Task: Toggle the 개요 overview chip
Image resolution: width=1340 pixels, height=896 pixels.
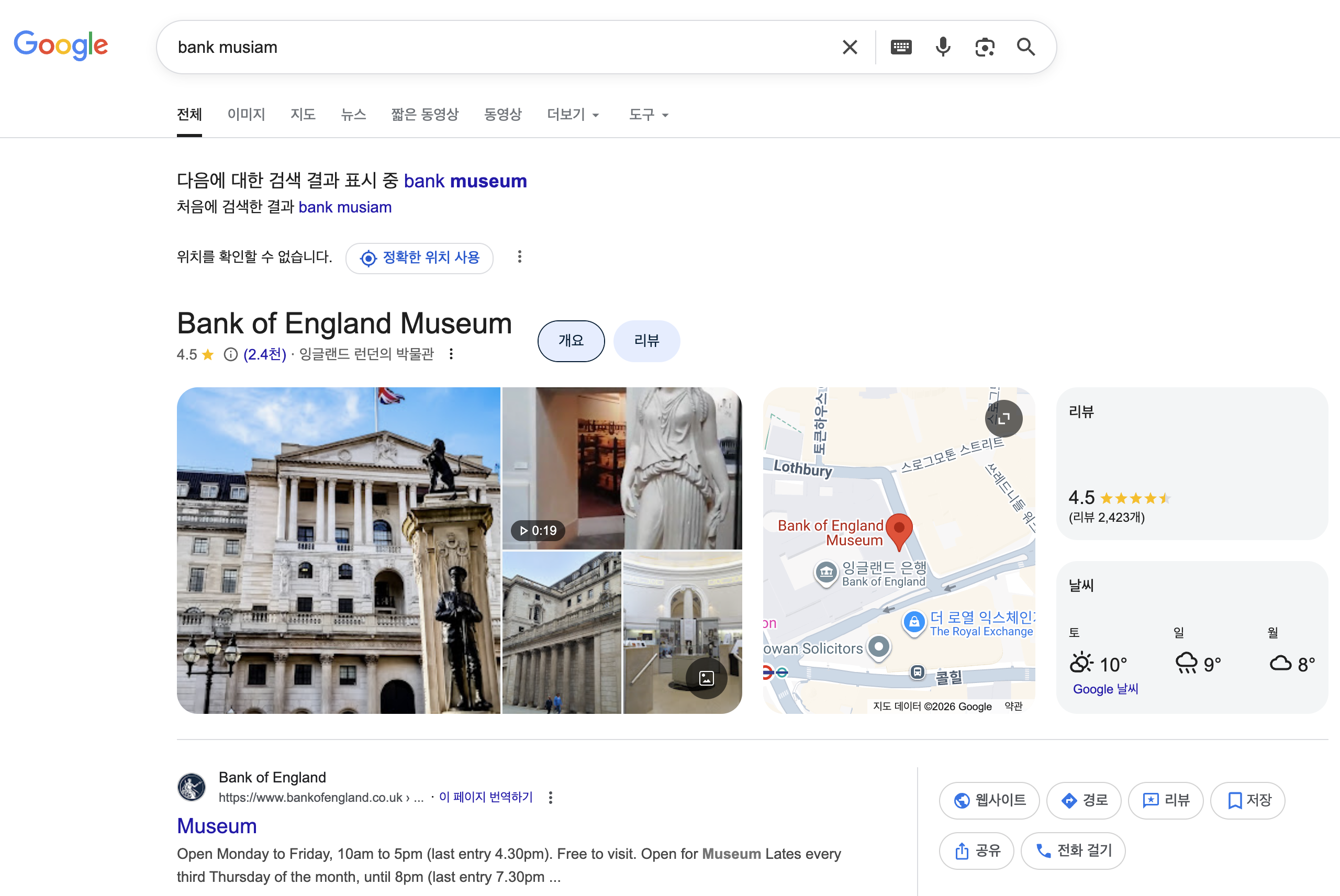Action: [x=571, y=341]
